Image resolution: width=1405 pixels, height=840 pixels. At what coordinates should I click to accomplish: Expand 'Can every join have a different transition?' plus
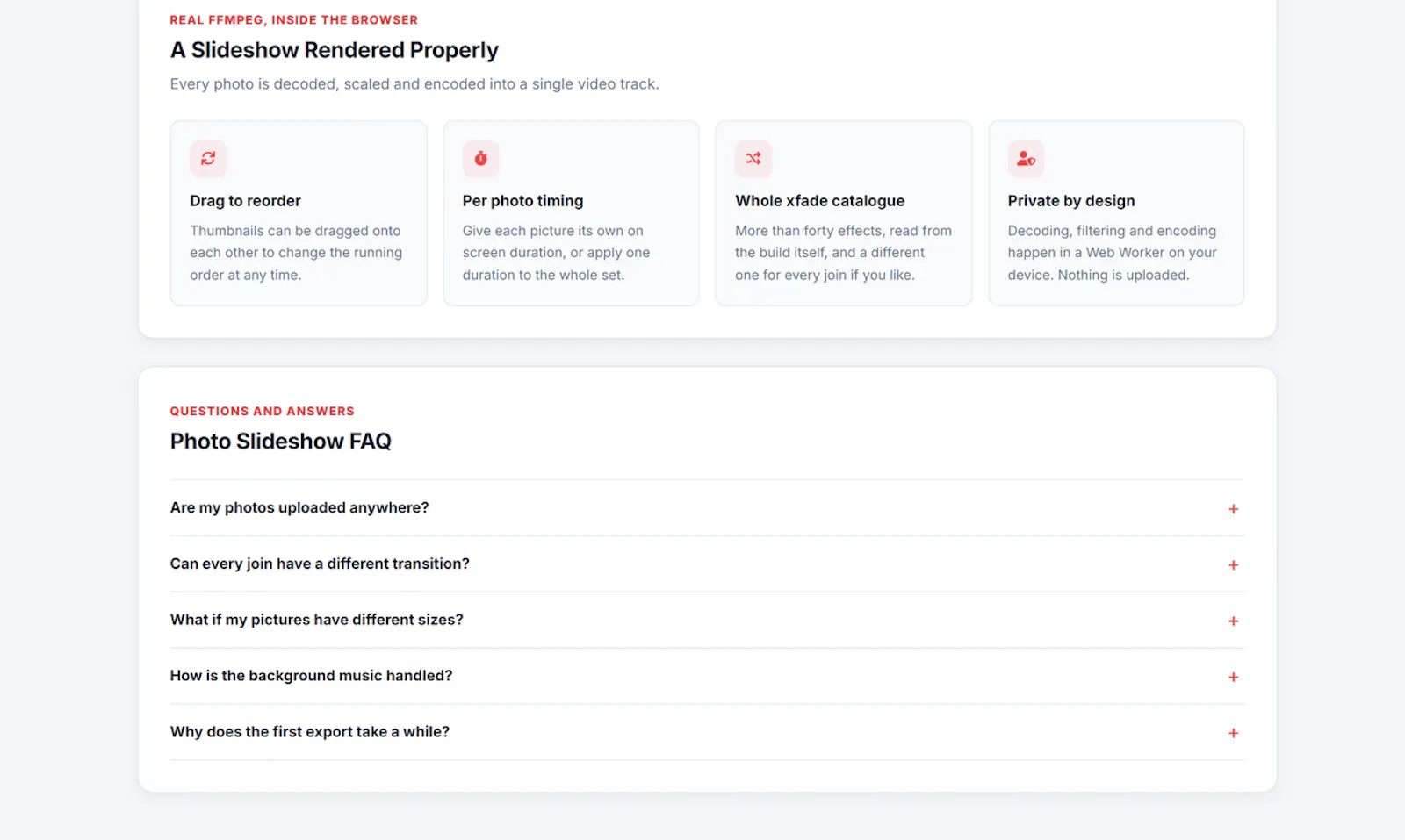click(1233, 565)
